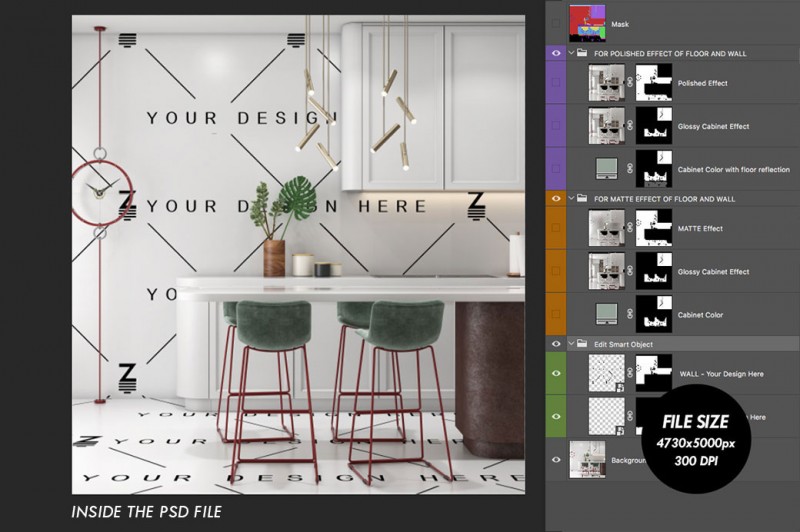Image resolution: width=800 pixels, height=532 pixels.
Task: Select 'Glossy Cabinet Effect' name in the polished group
Action: point(713,126)
